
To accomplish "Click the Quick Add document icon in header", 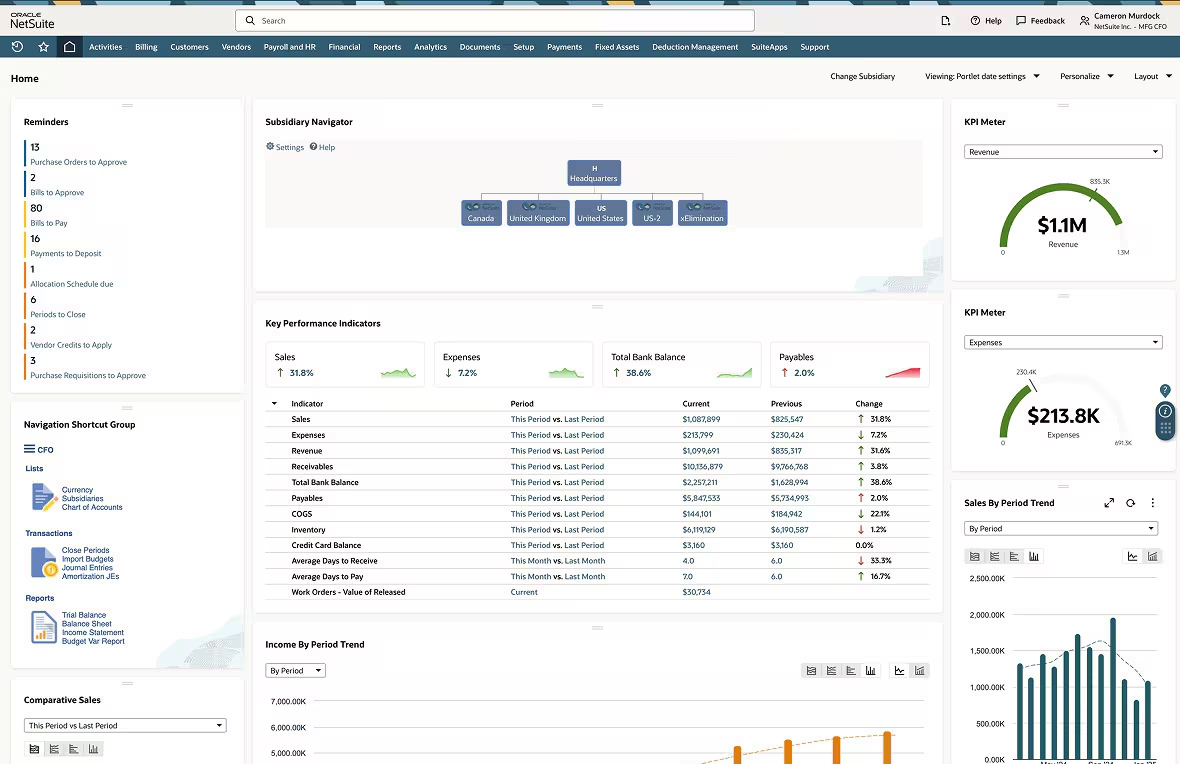I will click(x=946, y=20).
